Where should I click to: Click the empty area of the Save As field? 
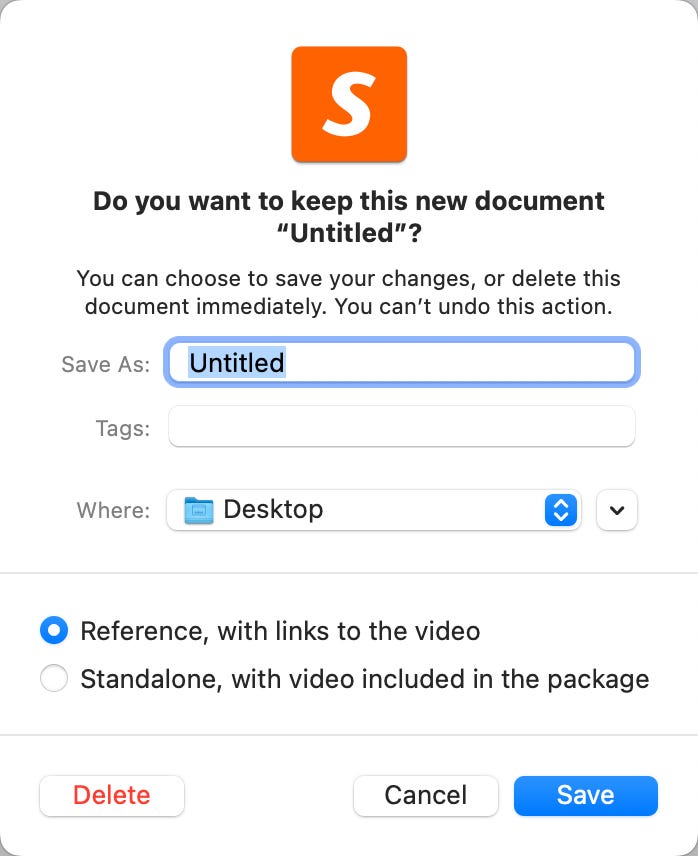tap(458, 362)
